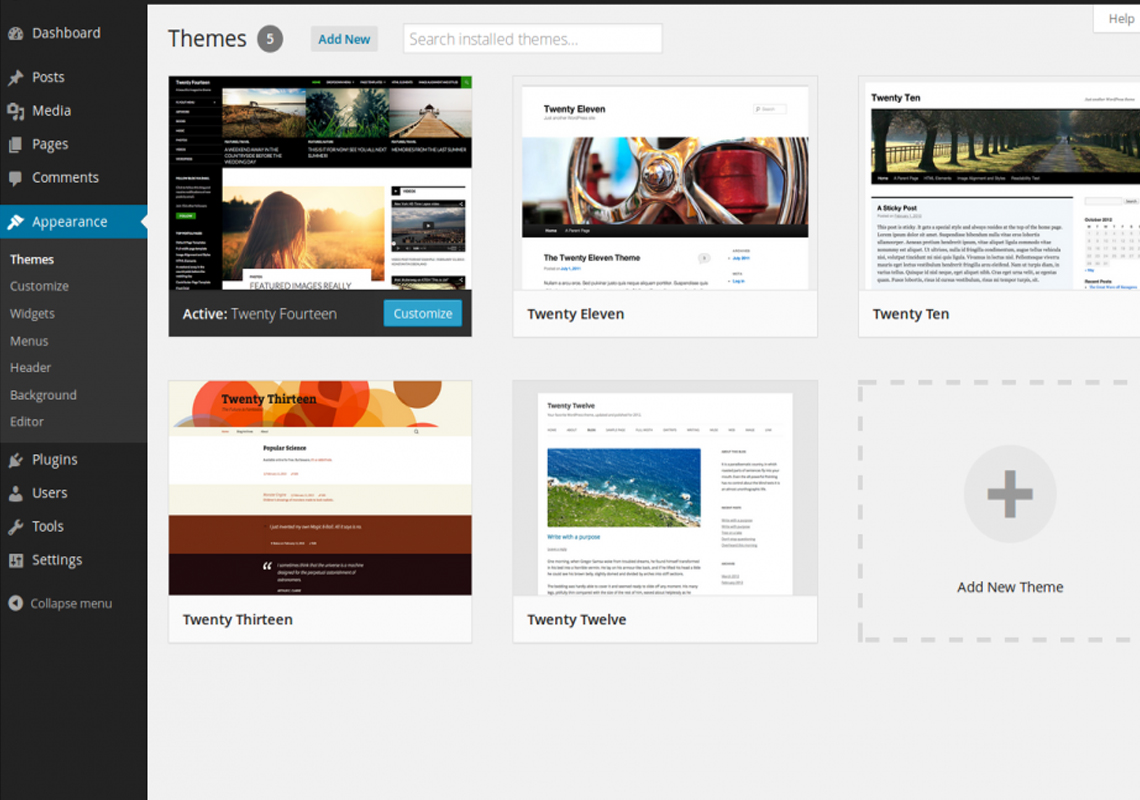Image resolution: width=1140 pixels, height=800 pixels.
Task: Open the Widgets submenu item
Action: 32,313
